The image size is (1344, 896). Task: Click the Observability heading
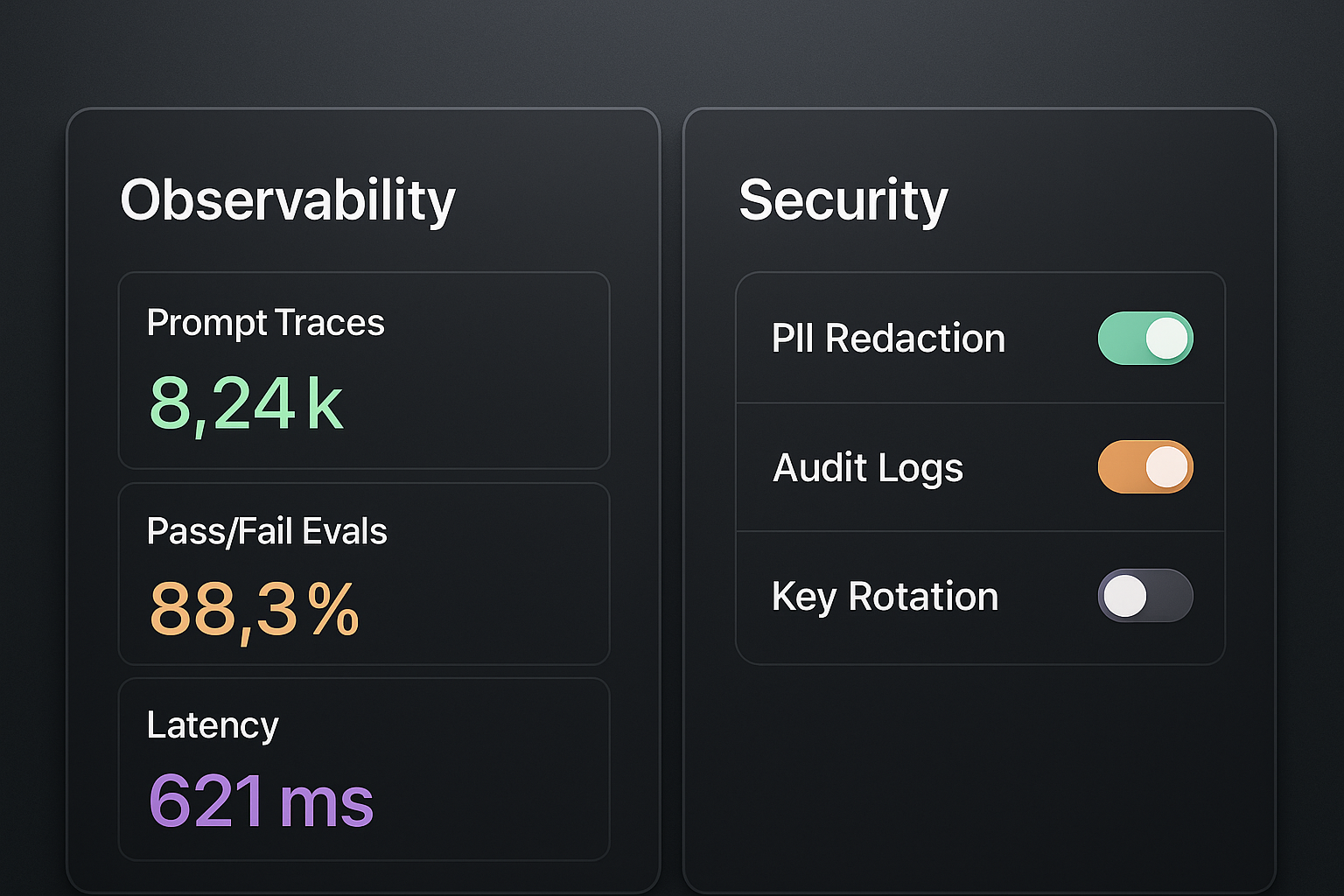[x=288, y=200]
